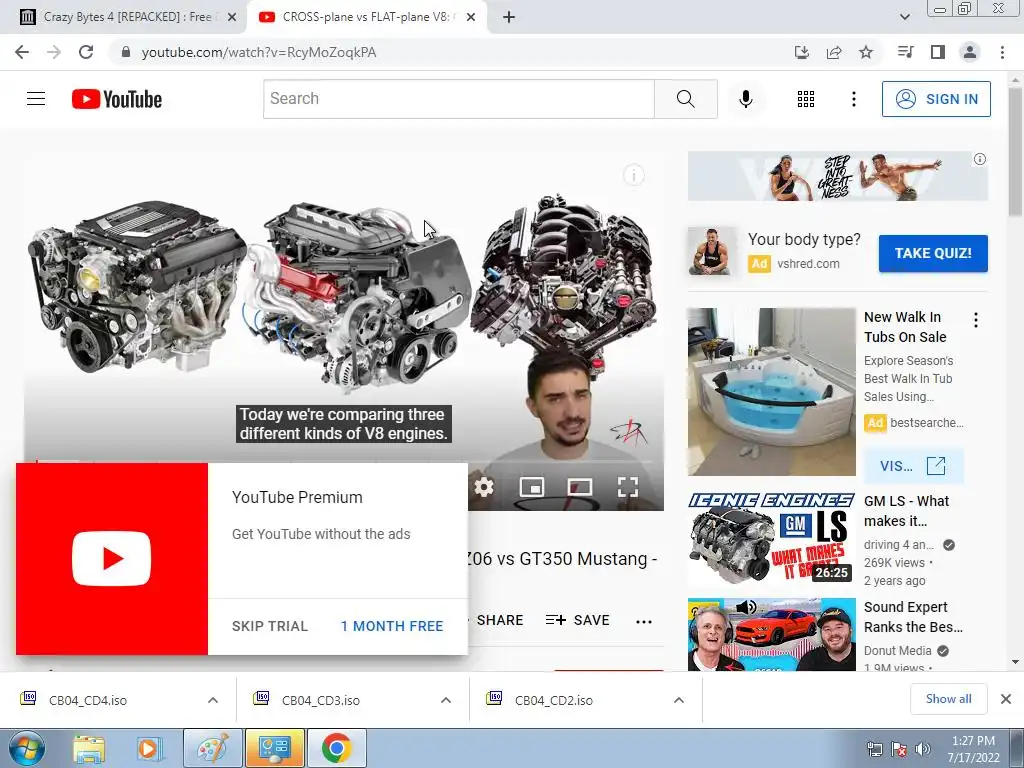Click the Donut Media channel name

(x=897, y=650)
